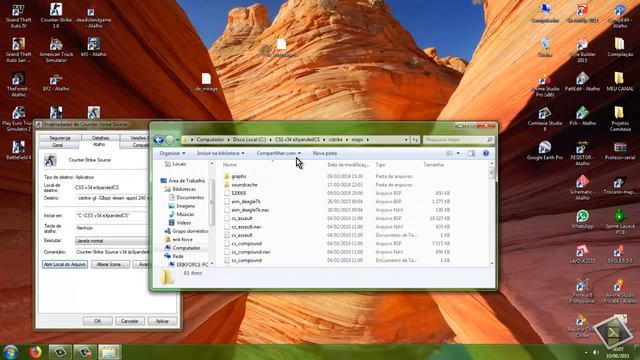The width and height of the screenshot is (640, 360).
Task: Switch to the Segurança tab in Properties
Action: pos(60,138)
